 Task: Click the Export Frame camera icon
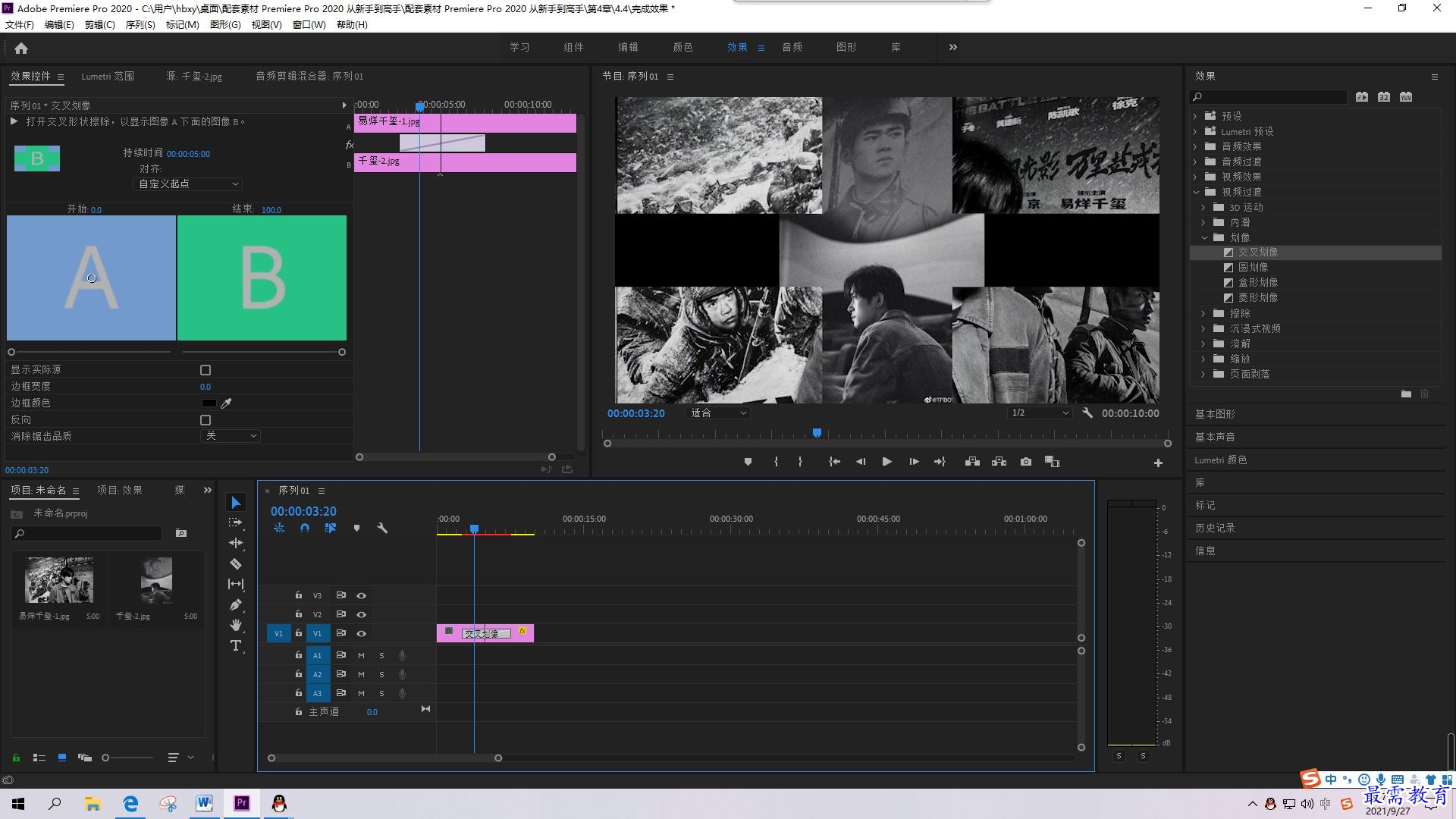click(1026, 462)
